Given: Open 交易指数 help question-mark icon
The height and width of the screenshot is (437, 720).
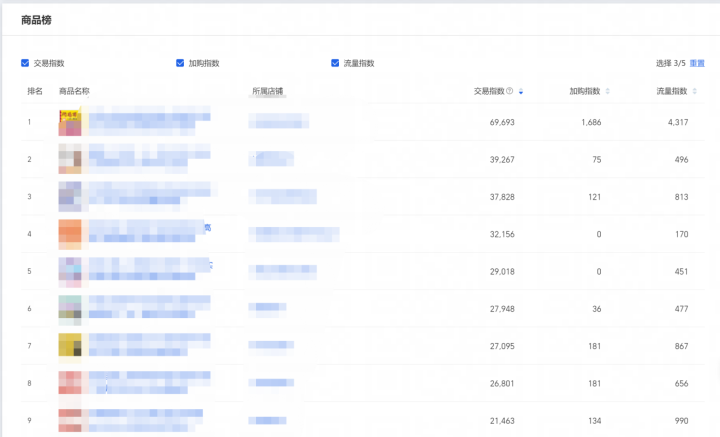Looking at the screenshot, I should click(509, 91).
